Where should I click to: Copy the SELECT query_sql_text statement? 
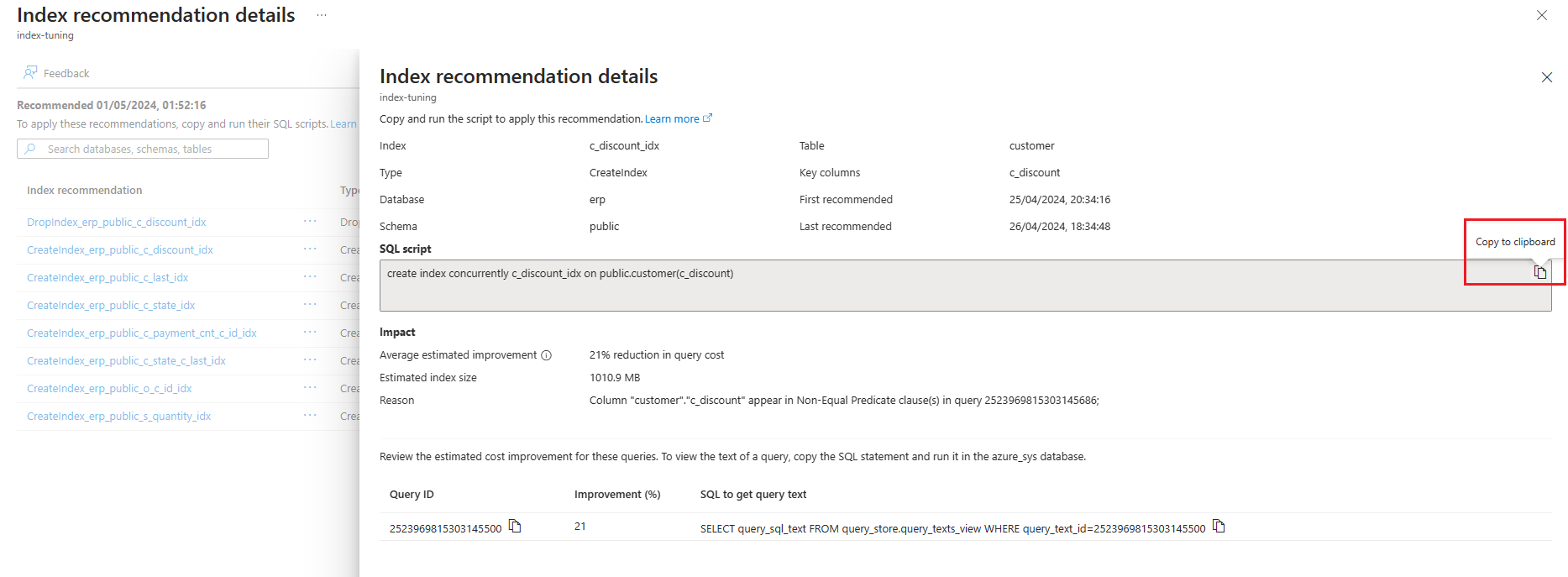(x=1219, y=527)
